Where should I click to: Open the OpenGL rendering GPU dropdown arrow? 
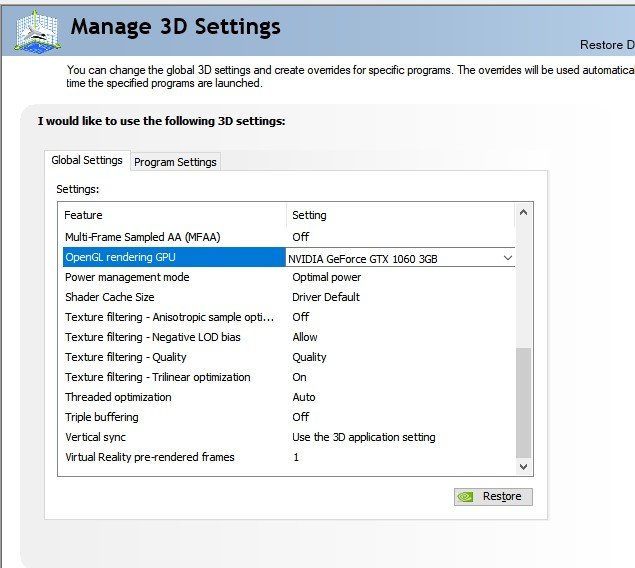click(x=507, y=258)
